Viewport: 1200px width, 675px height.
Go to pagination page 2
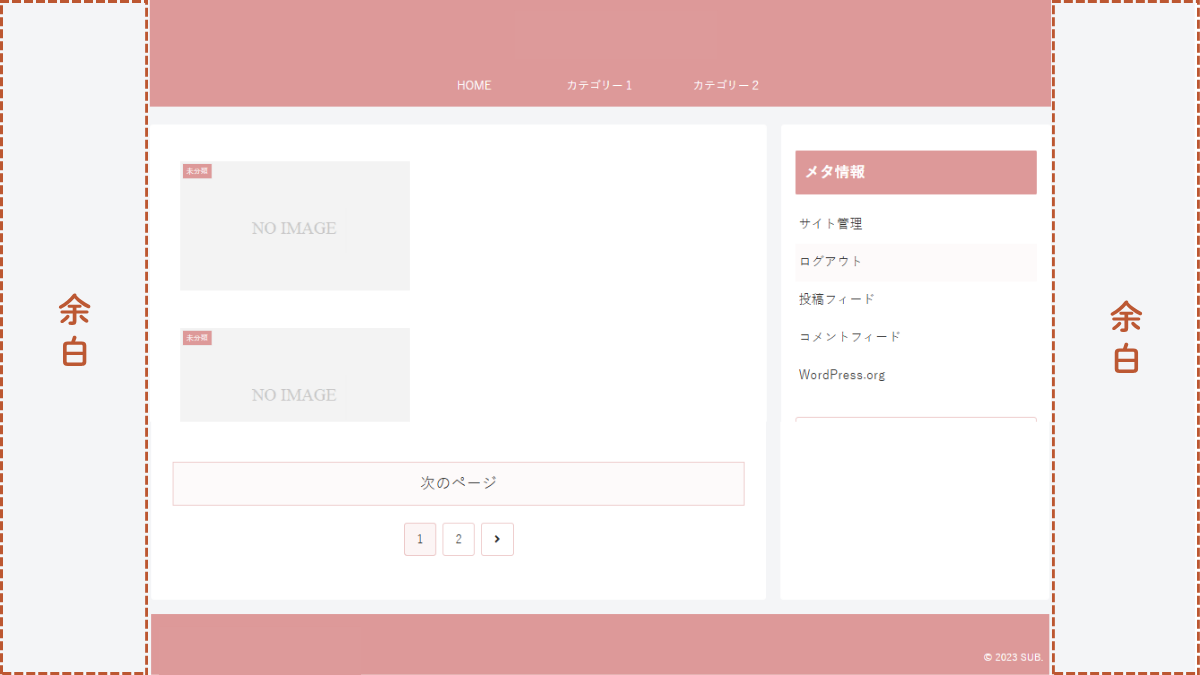click(x=458, y=539)
